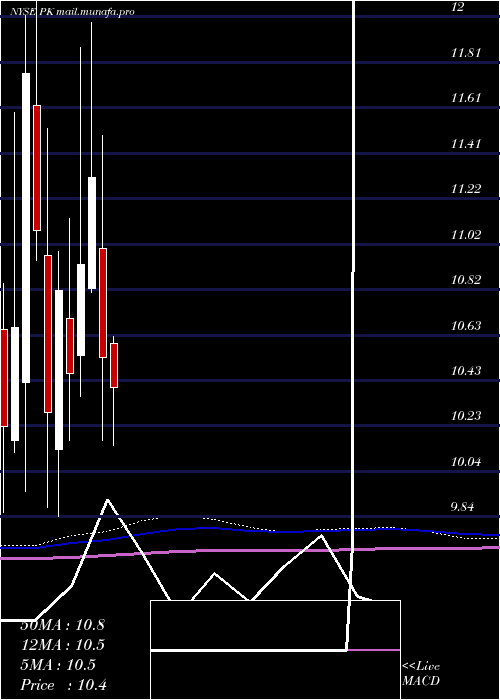The height and width of the screenshot is (700, 500).
Task: Click the 10.04 price axis label
Action: click(x=466, y=462)
